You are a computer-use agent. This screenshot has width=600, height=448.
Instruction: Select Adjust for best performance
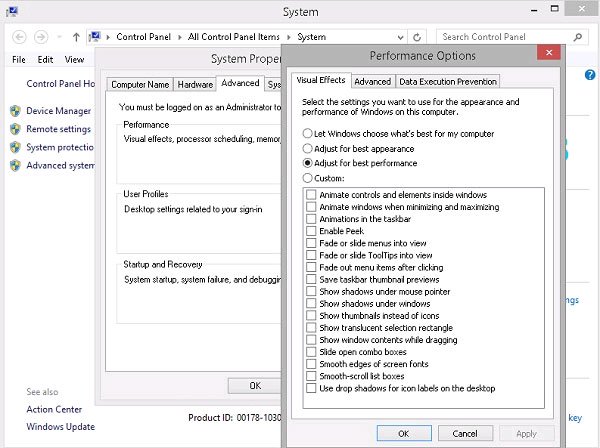coord(307,163)
